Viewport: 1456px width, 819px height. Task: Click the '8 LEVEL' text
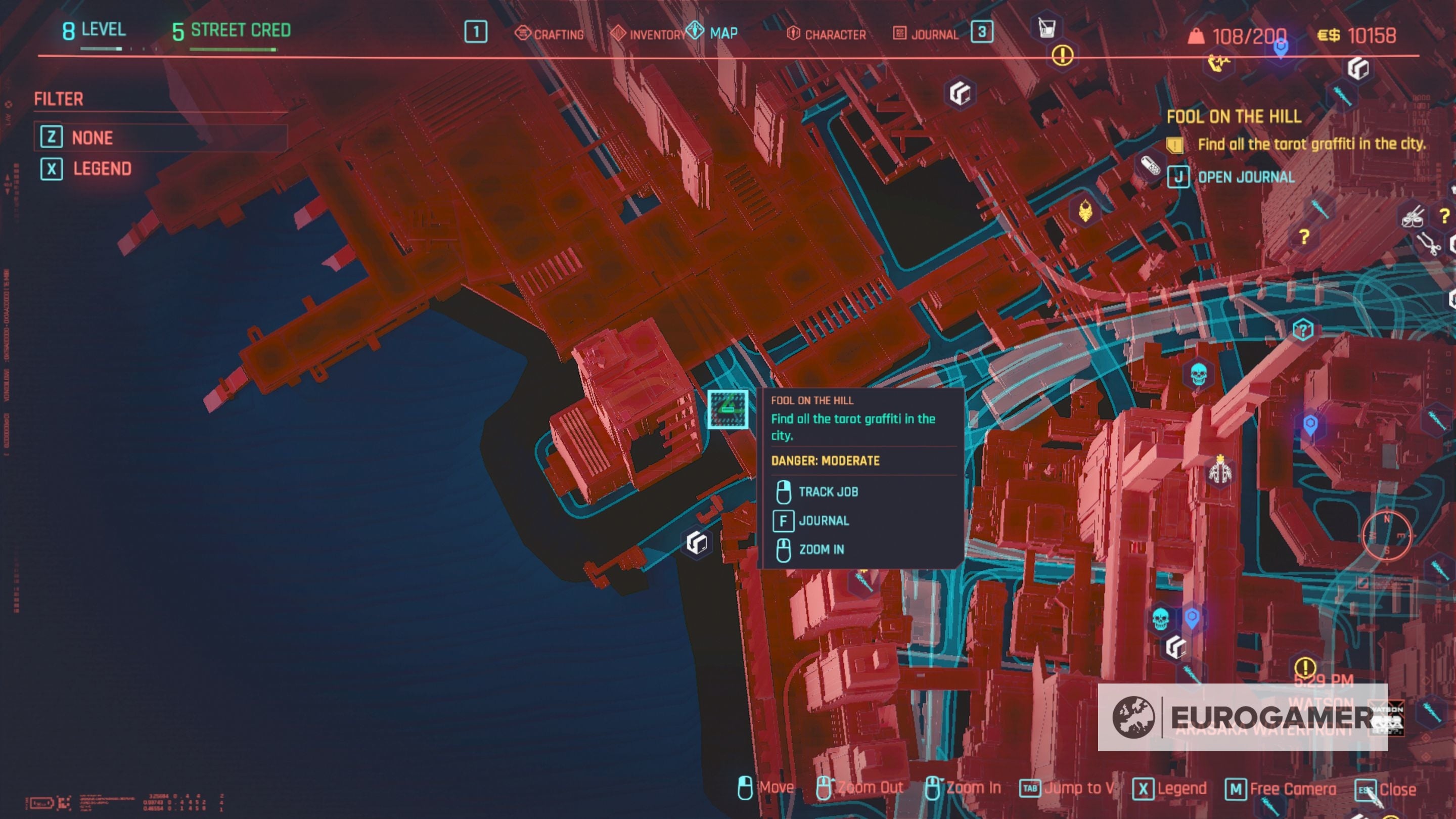tap(93, 30)
